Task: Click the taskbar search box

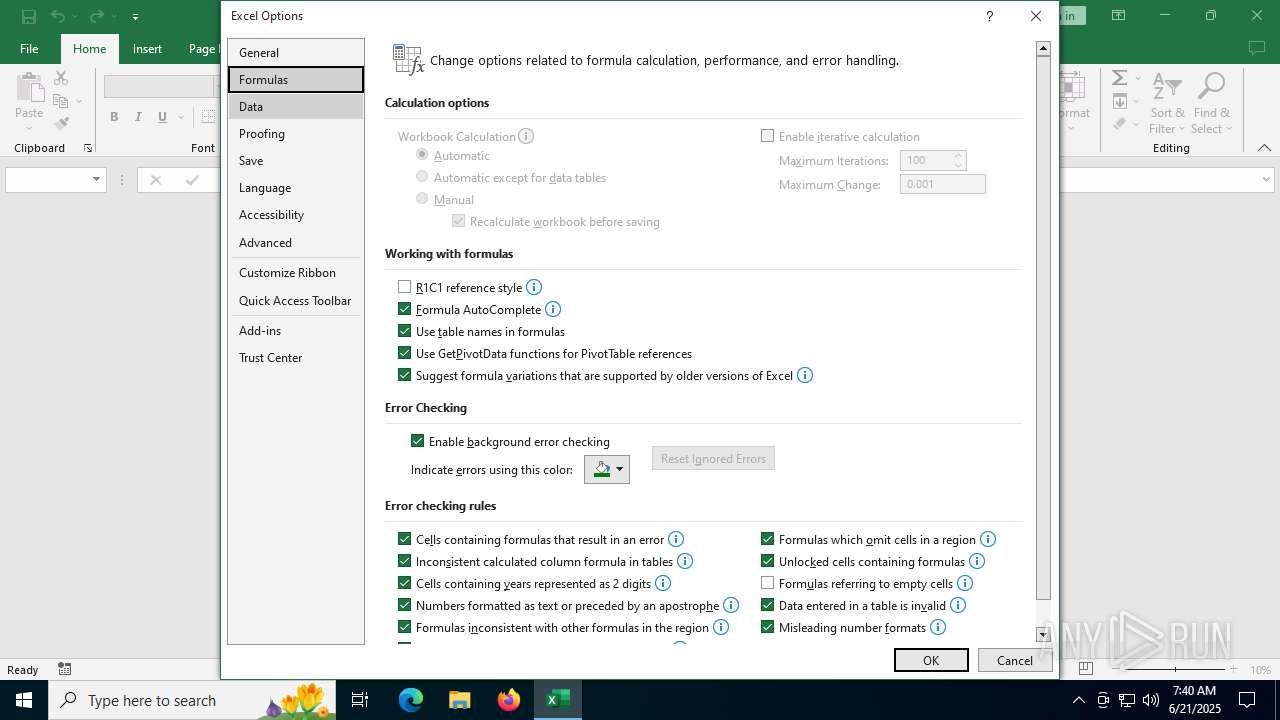Action: (192, 700)
